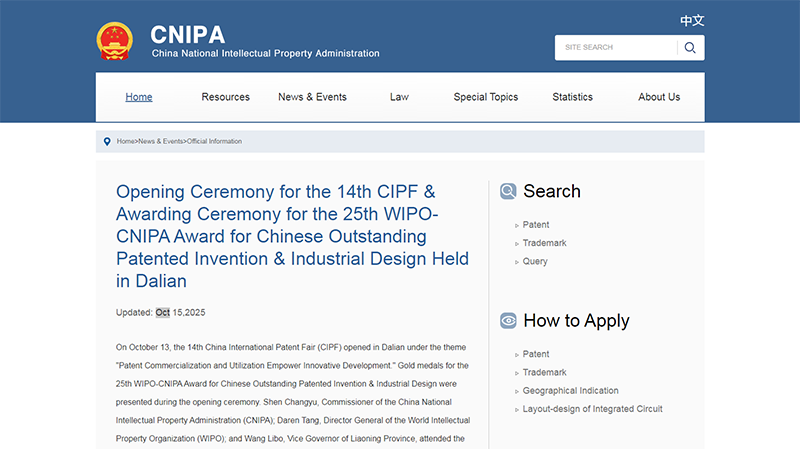Click the location pin breadcrumb icon
The height and width of the screenshot is (449, 800).
point(107,141)
